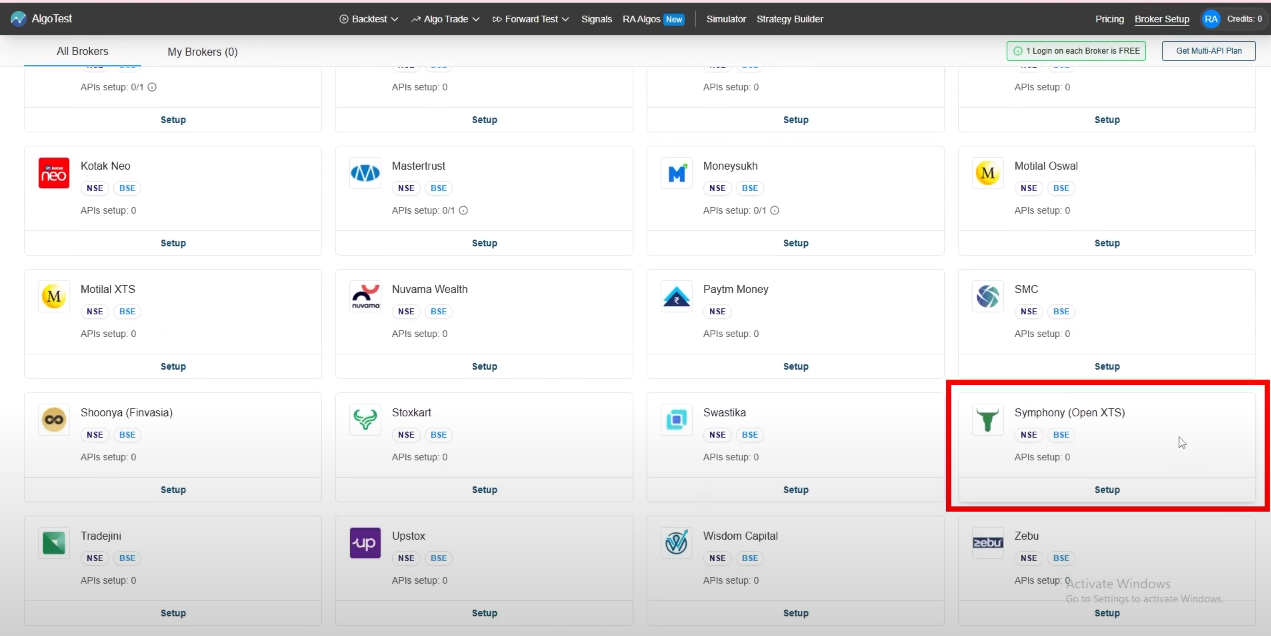Click the NSE tag on Paytm Money
1271x636 pixels.
tap(717, 311)
